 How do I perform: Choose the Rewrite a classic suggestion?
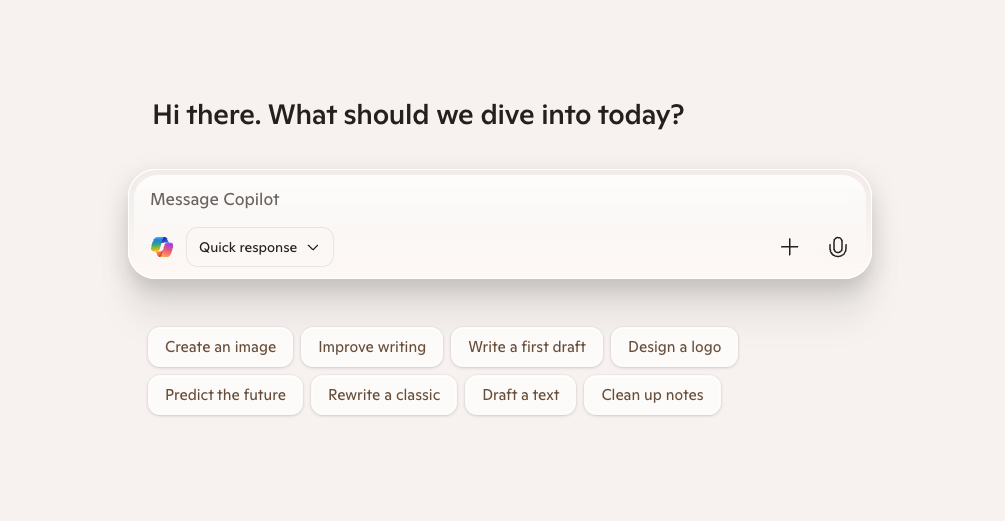[384, 395]
